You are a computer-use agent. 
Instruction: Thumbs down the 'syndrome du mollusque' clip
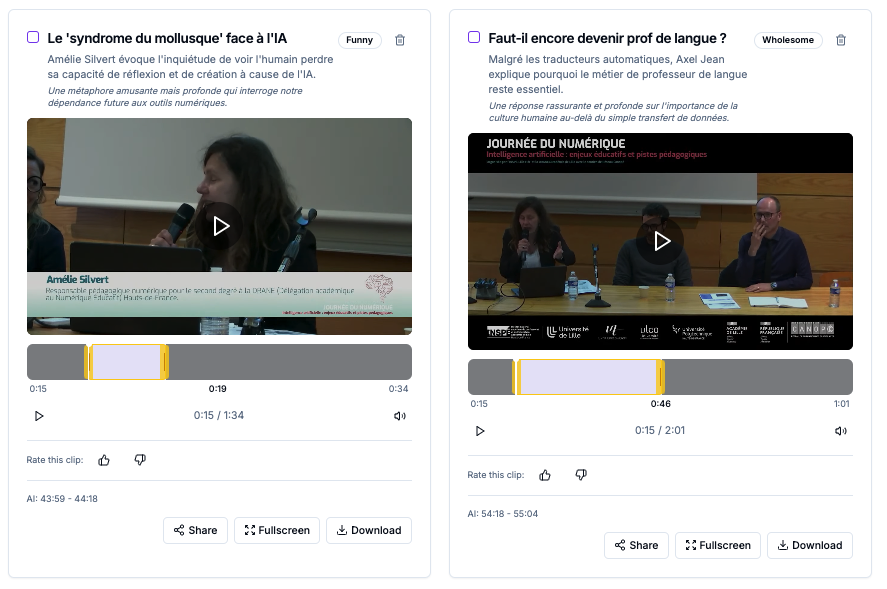[x=140, y=460]
